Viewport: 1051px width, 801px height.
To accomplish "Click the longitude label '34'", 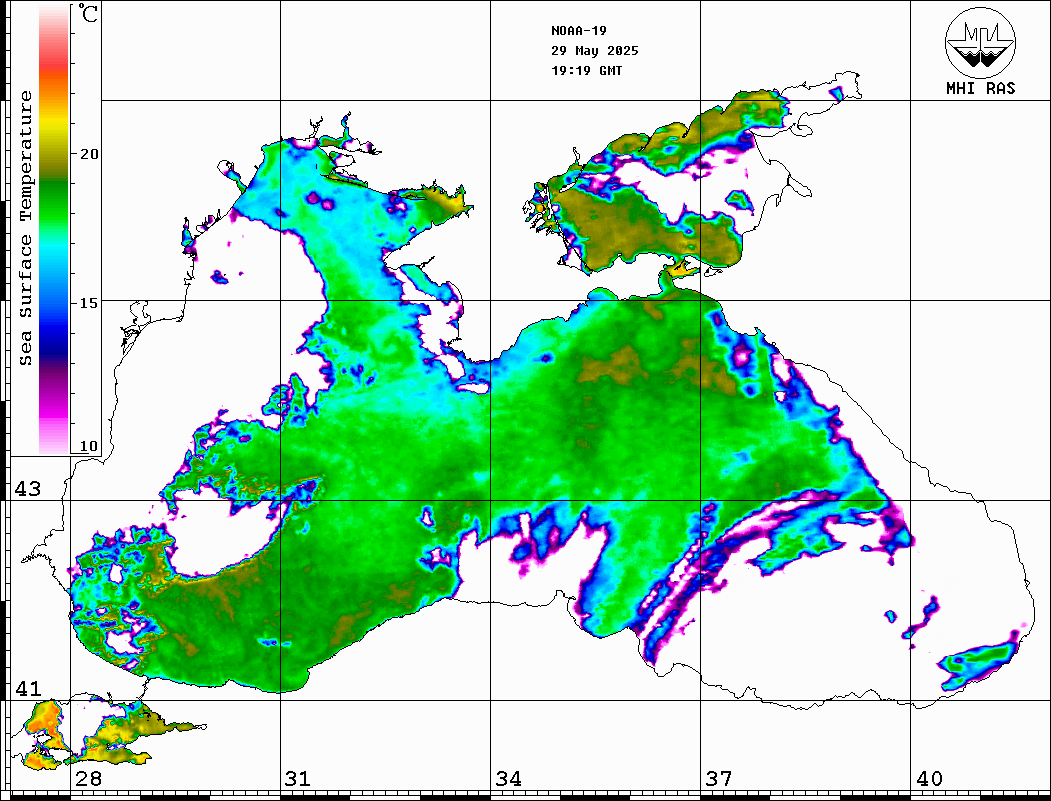I will coord(508,779).
